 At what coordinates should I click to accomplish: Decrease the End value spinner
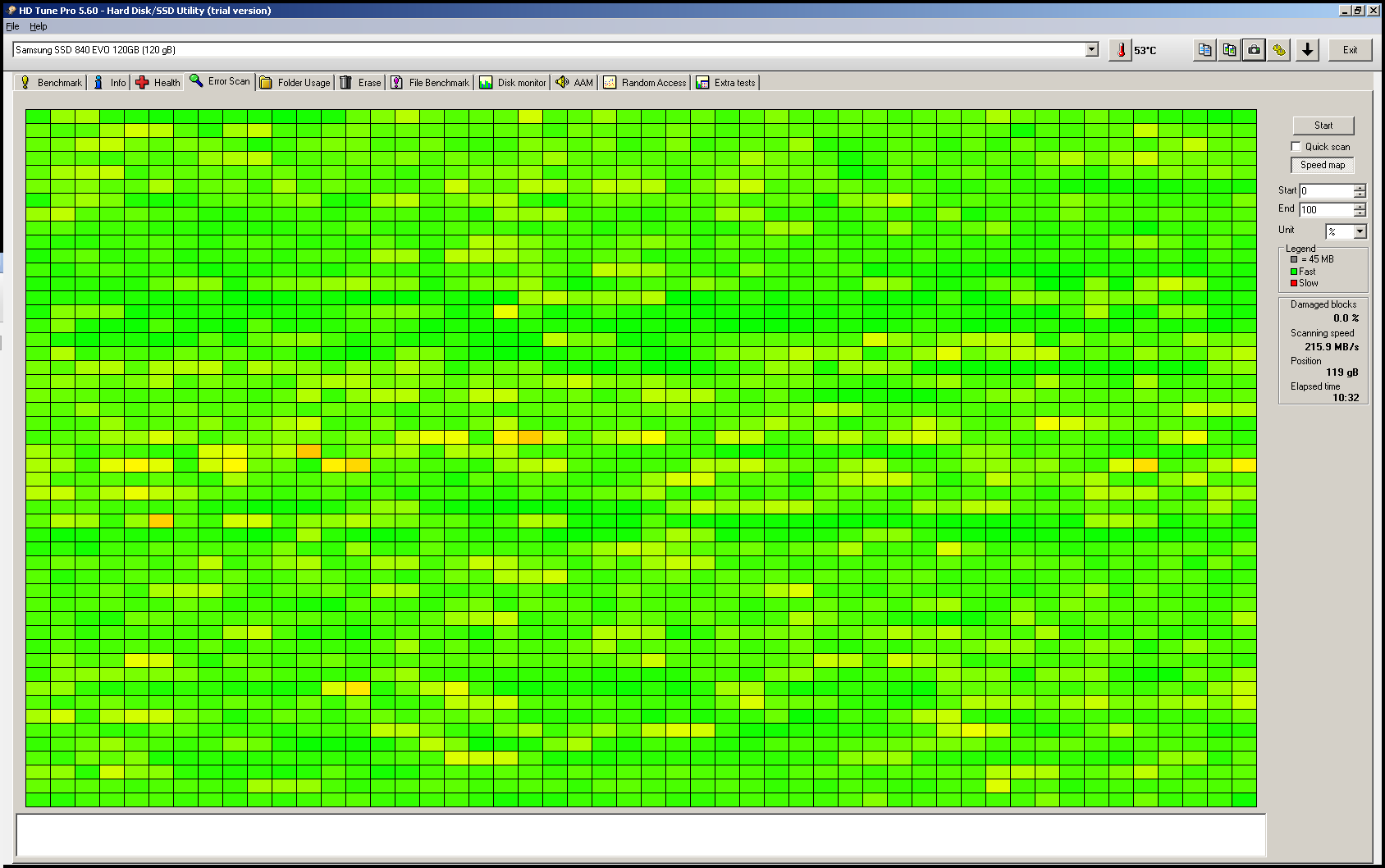(x=1360, y=212)
